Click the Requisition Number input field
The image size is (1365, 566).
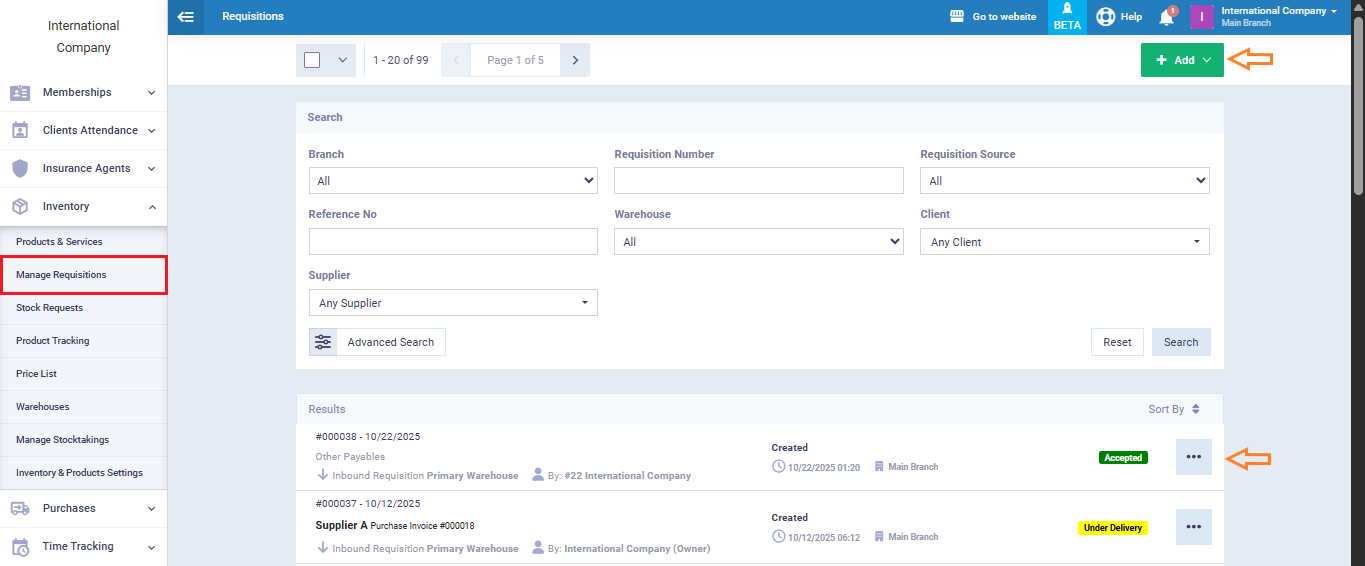[758, 181]
